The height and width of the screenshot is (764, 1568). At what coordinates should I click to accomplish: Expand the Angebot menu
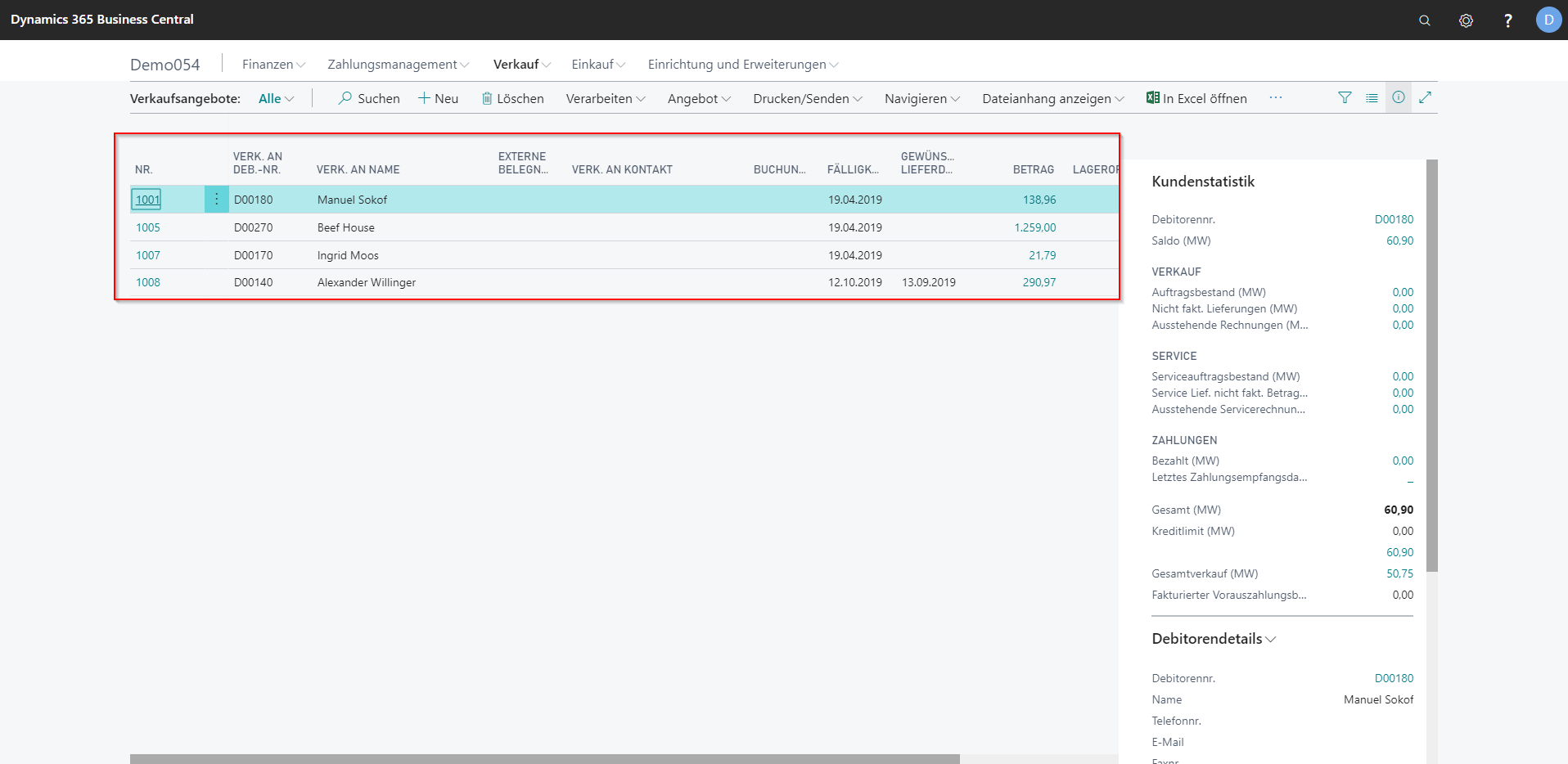point(699,98)
